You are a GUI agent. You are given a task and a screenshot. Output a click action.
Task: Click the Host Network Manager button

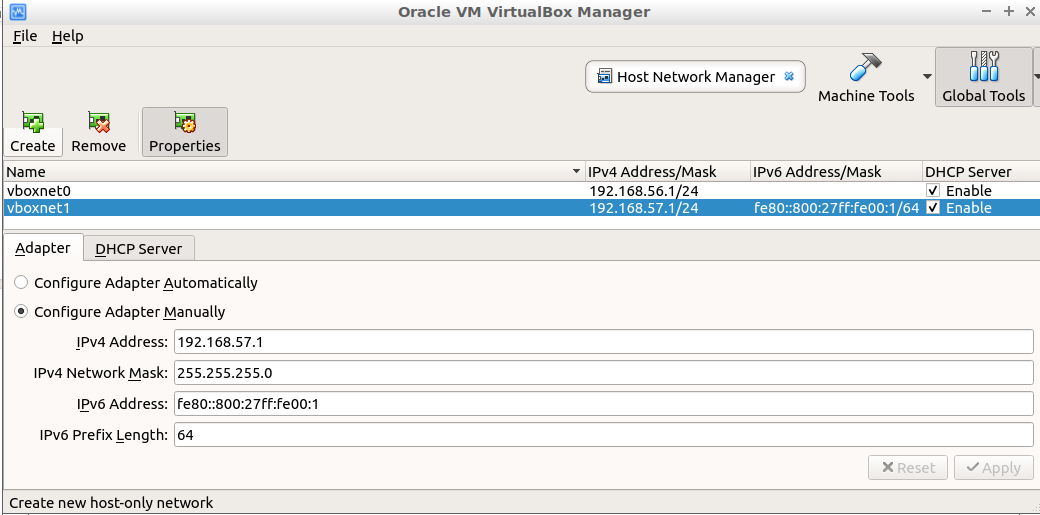click(x=695, y=77)
